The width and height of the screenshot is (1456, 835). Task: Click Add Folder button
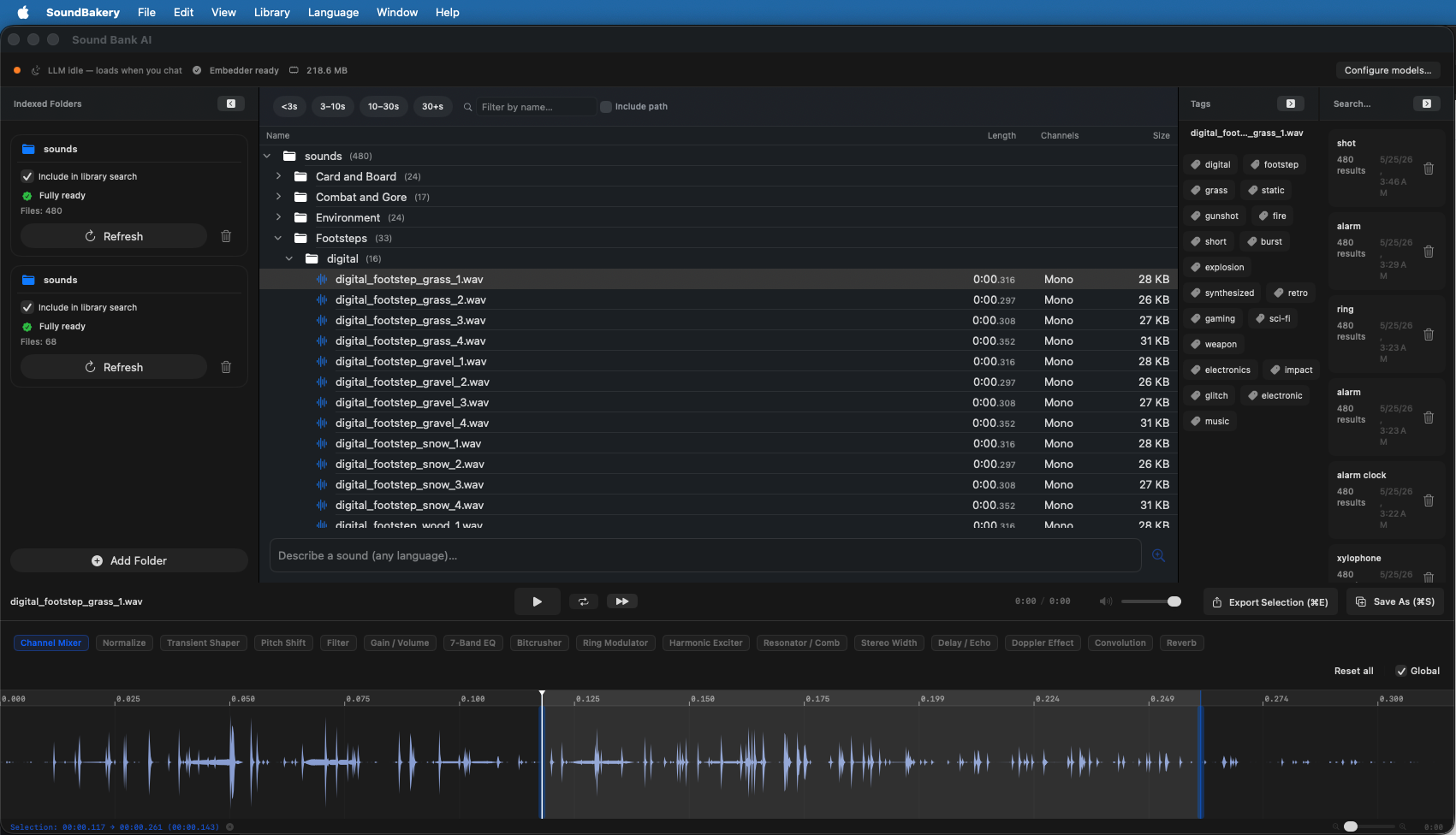(x=129, y=560)
